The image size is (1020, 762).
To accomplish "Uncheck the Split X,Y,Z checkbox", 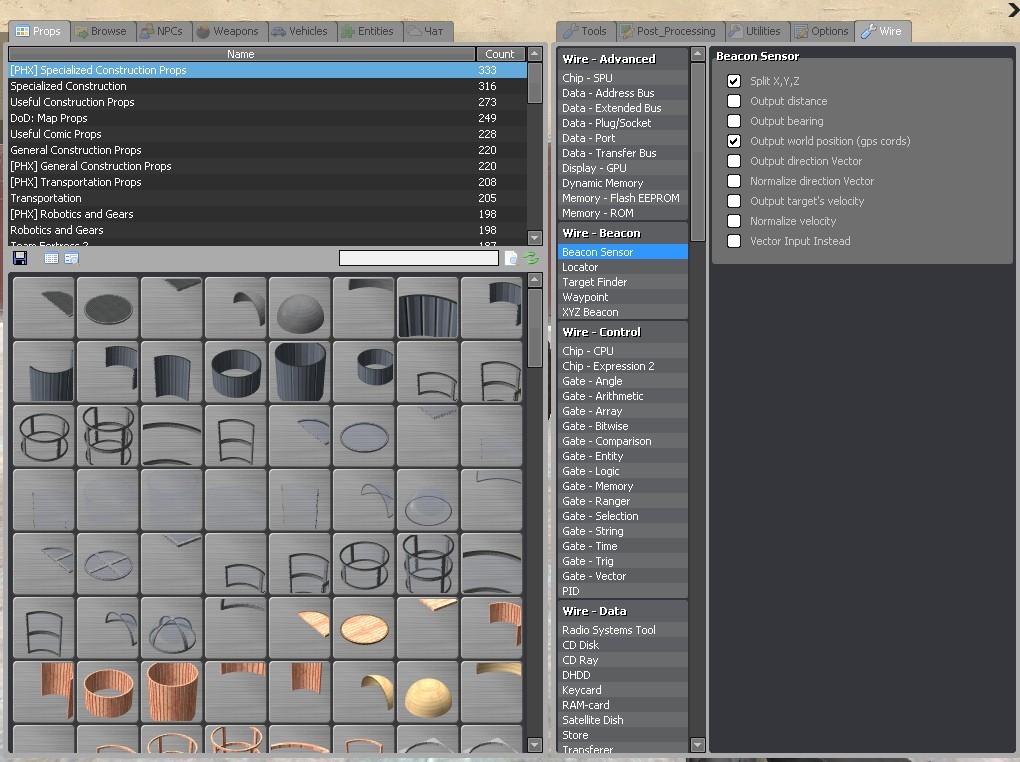I will [x=734, y=81].
